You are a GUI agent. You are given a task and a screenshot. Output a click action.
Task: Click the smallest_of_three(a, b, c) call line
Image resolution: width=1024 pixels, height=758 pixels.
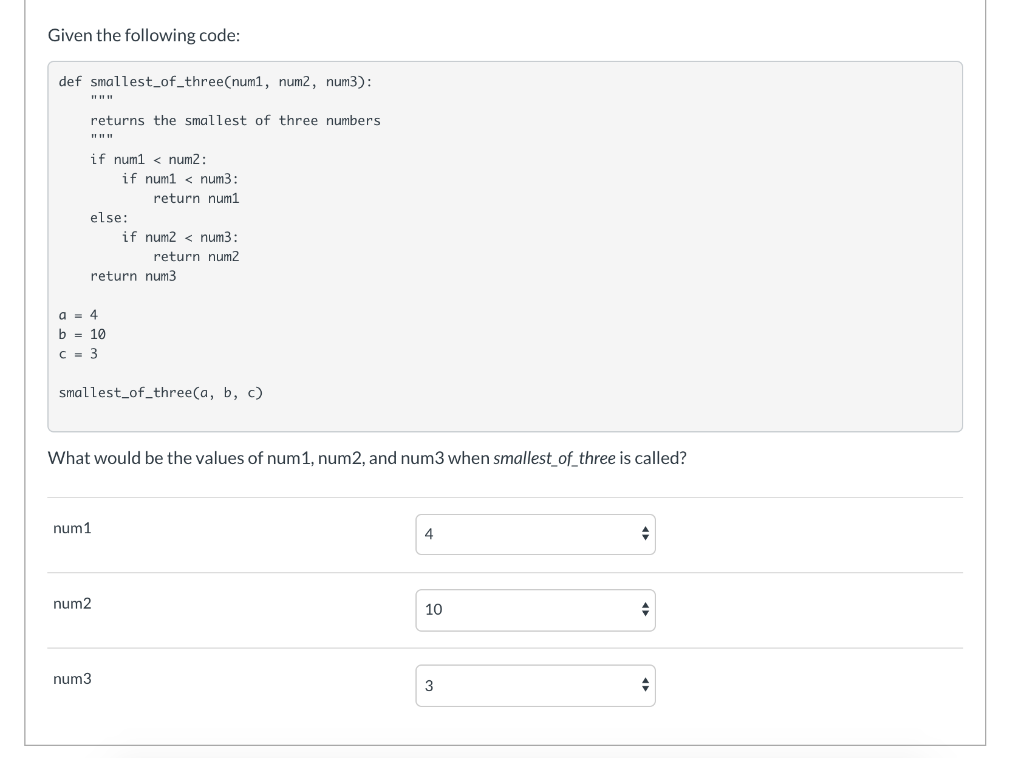pos(160,392)
